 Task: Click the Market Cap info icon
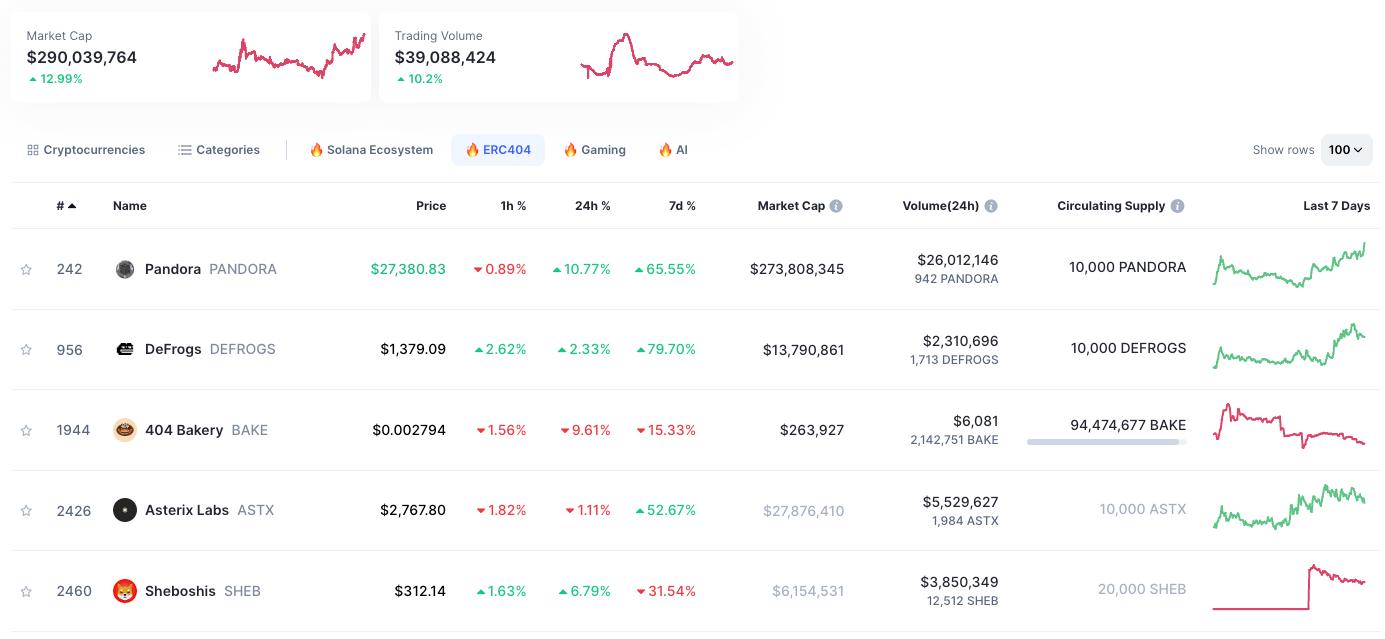click(836, 206)
